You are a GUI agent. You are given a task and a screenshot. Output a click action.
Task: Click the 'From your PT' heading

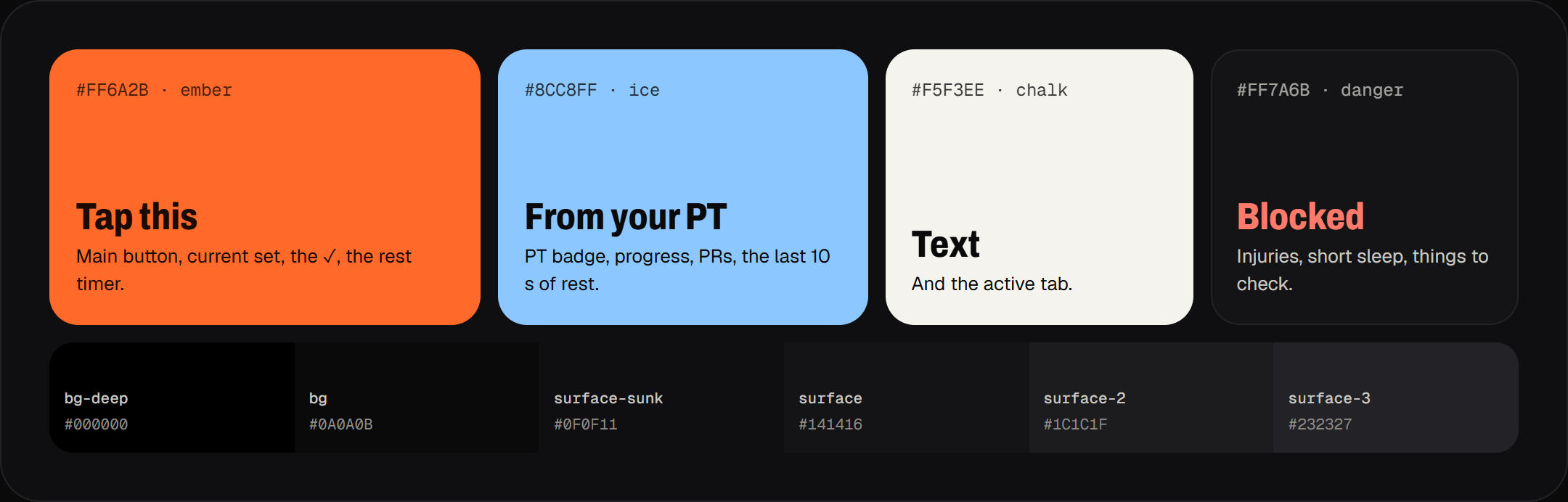pyautogui.click(x=626, y=217)
